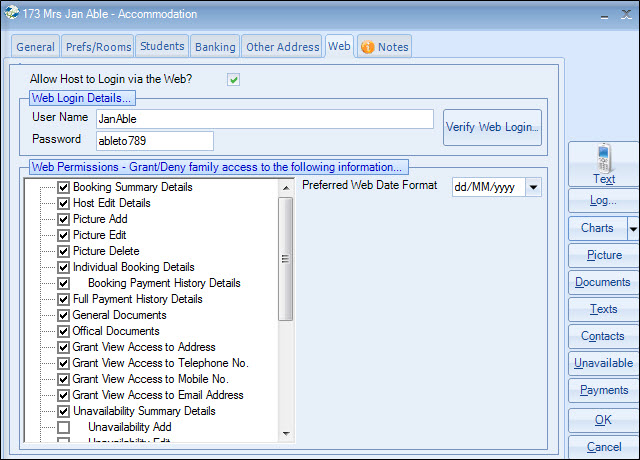The image size is (640, 460).
Task: Click the mobile phone Text icon
Action: (603, 158)
